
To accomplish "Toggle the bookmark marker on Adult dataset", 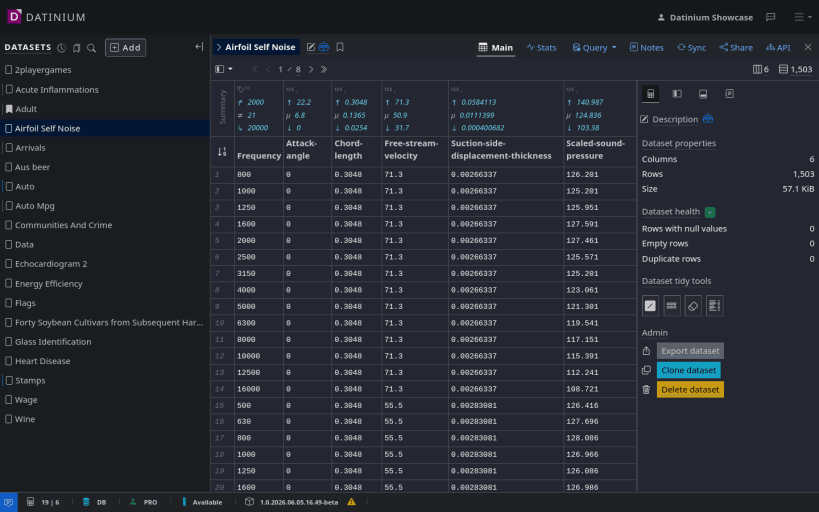I will click(8, 109).
